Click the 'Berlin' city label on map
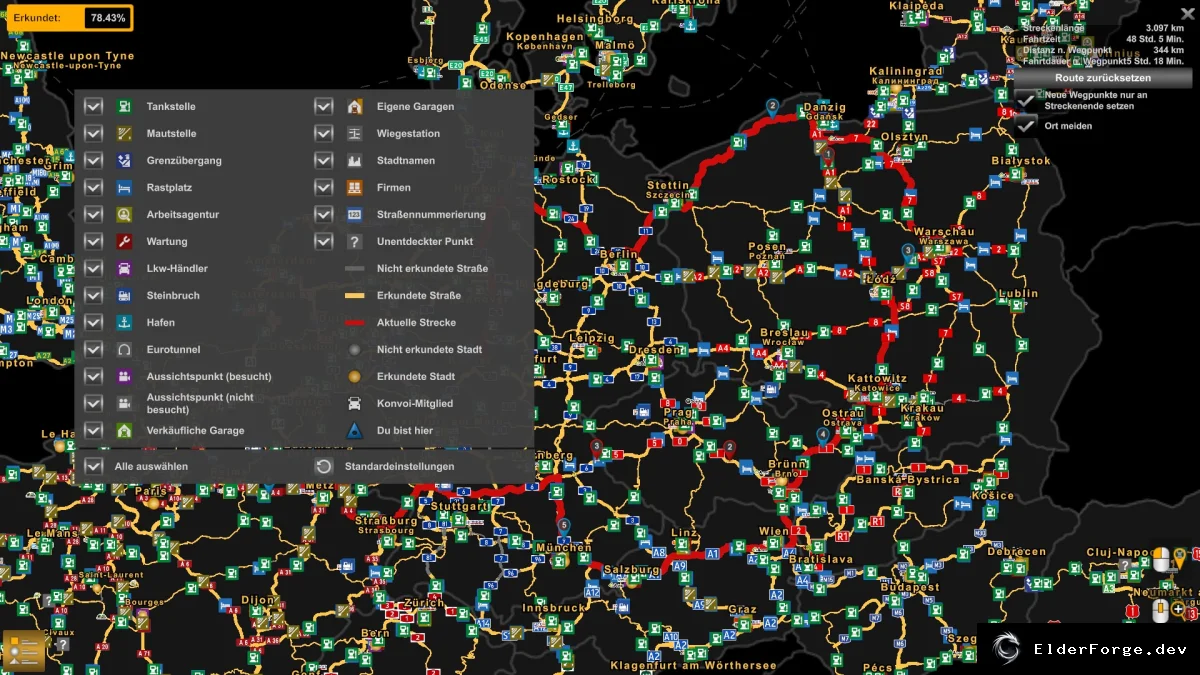The height and width of the screenshot is (675, 1200). click(619, 255)
